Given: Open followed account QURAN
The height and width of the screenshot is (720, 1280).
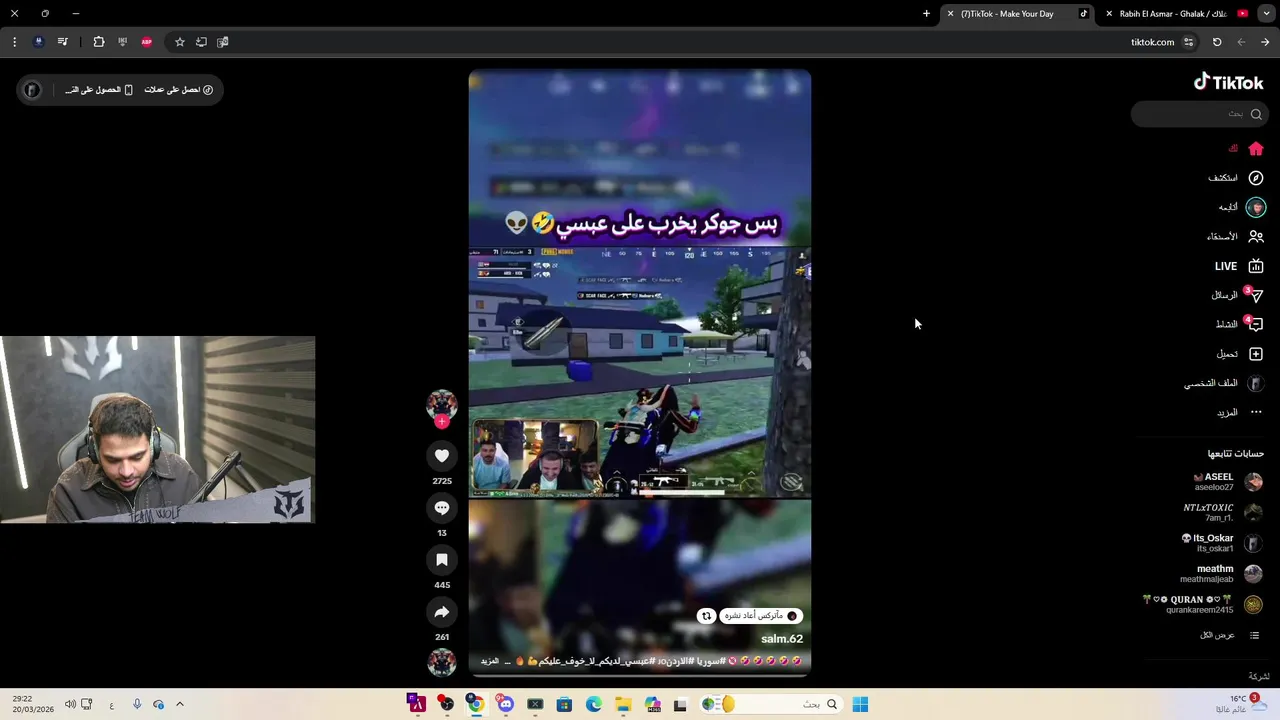Looking at the screenshot, I should coord(1204,604).
